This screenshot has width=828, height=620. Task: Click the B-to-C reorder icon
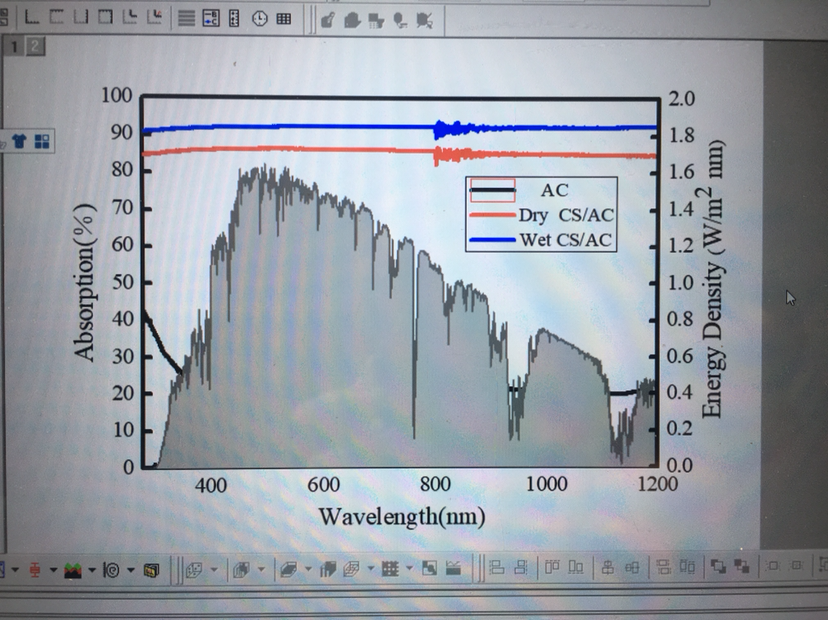coord(211,18)
